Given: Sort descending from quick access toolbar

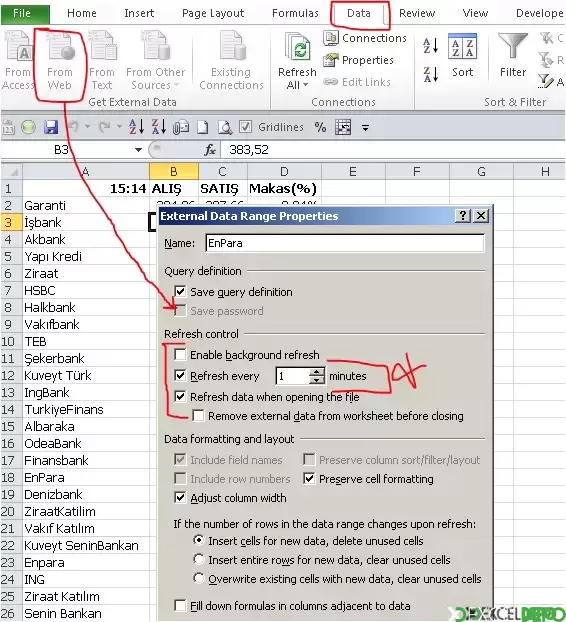Looking at the screenshot, I should pyautogui.click(x=159, y=127).
